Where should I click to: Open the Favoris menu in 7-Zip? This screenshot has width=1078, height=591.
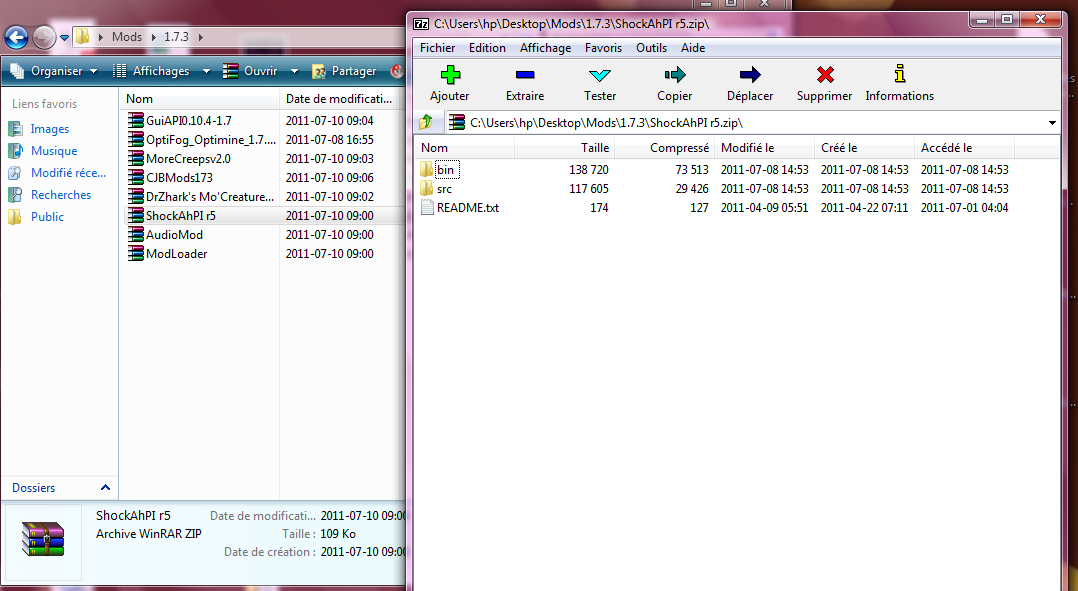(x=603, y=47)
